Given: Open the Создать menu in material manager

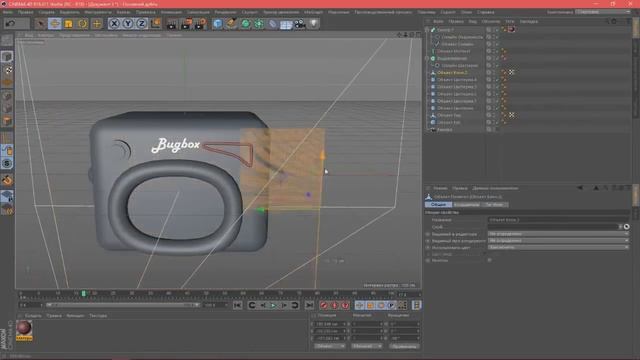Looking at the screenshot, I should coord(33,316).
